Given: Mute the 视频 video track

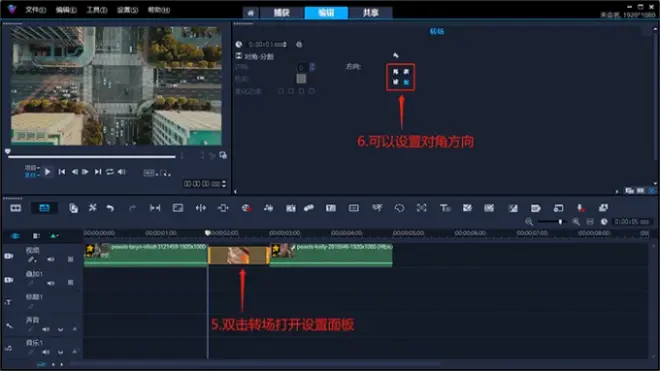Looking at the screenshot, I should click(51, 259).
